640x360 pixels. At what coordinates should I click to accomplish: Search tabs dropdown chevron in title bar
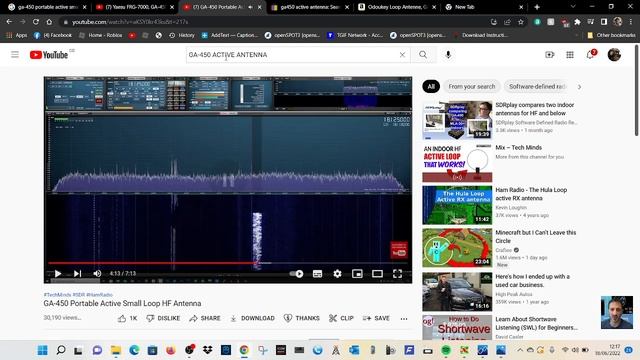coord(573,7)
